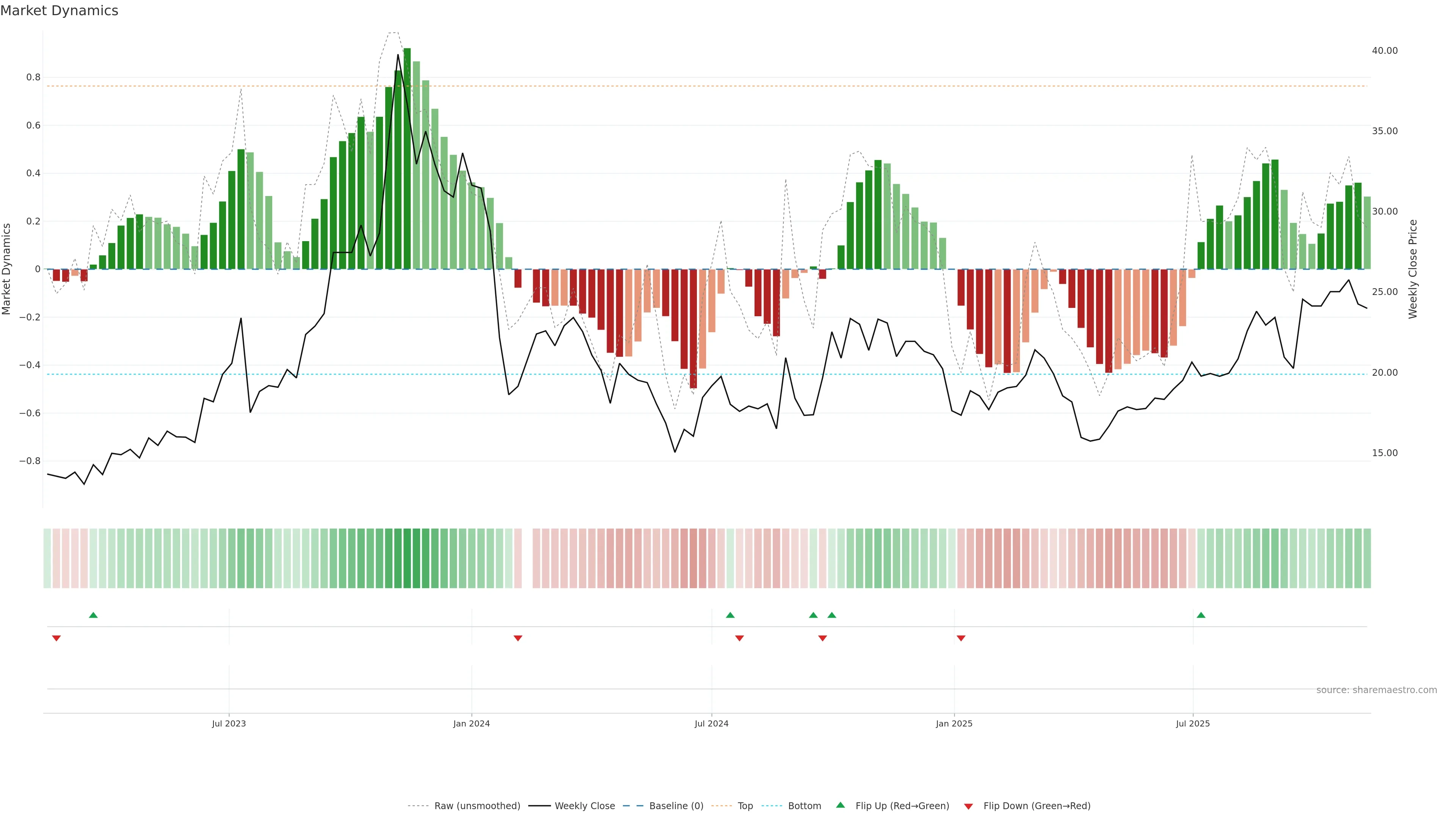
Task: Click the white gap in the heatmap strip
Action: click(527, 559)
